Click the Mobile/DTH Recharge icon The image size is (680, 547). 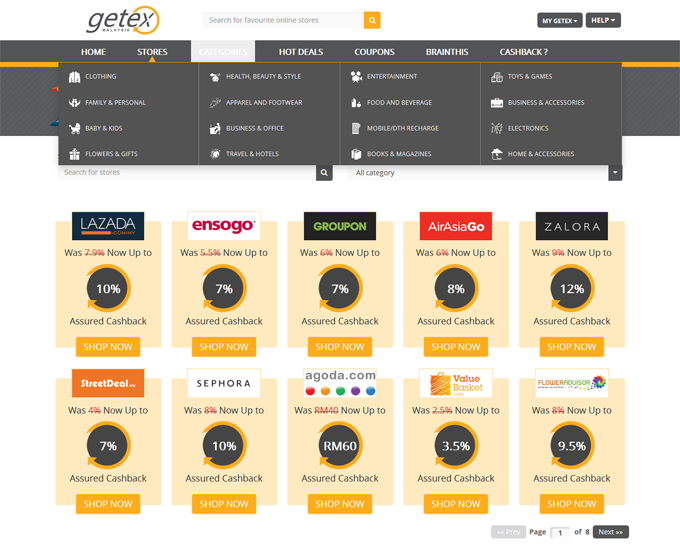[x=356, y=128]
